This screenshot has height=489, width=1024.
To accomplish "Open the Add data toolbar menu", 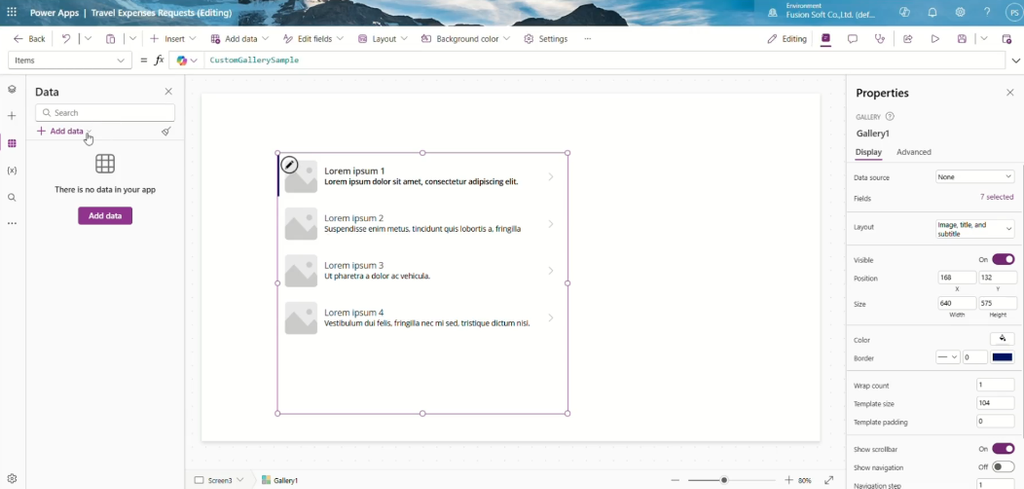I will [239, 39].
